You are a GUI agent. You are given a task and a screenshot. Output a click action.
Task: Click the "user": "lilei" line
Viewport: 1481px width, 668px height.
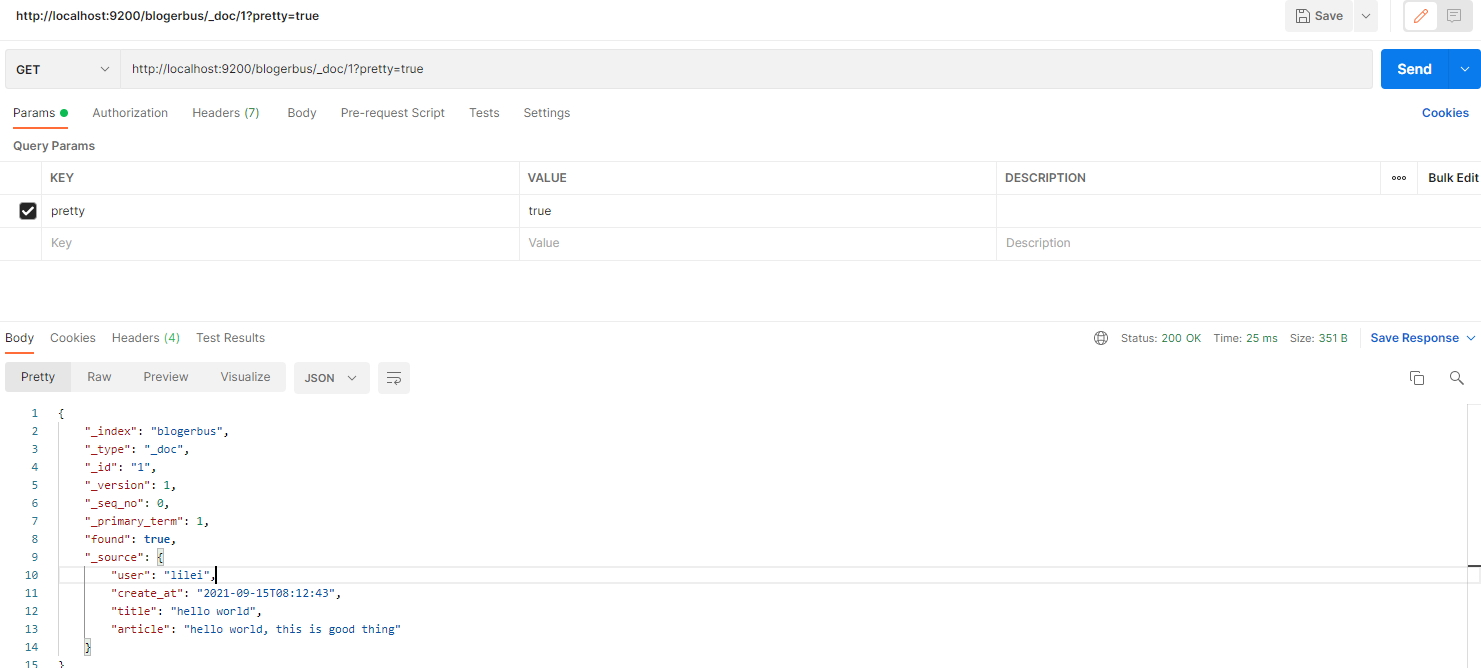point(164,575)
